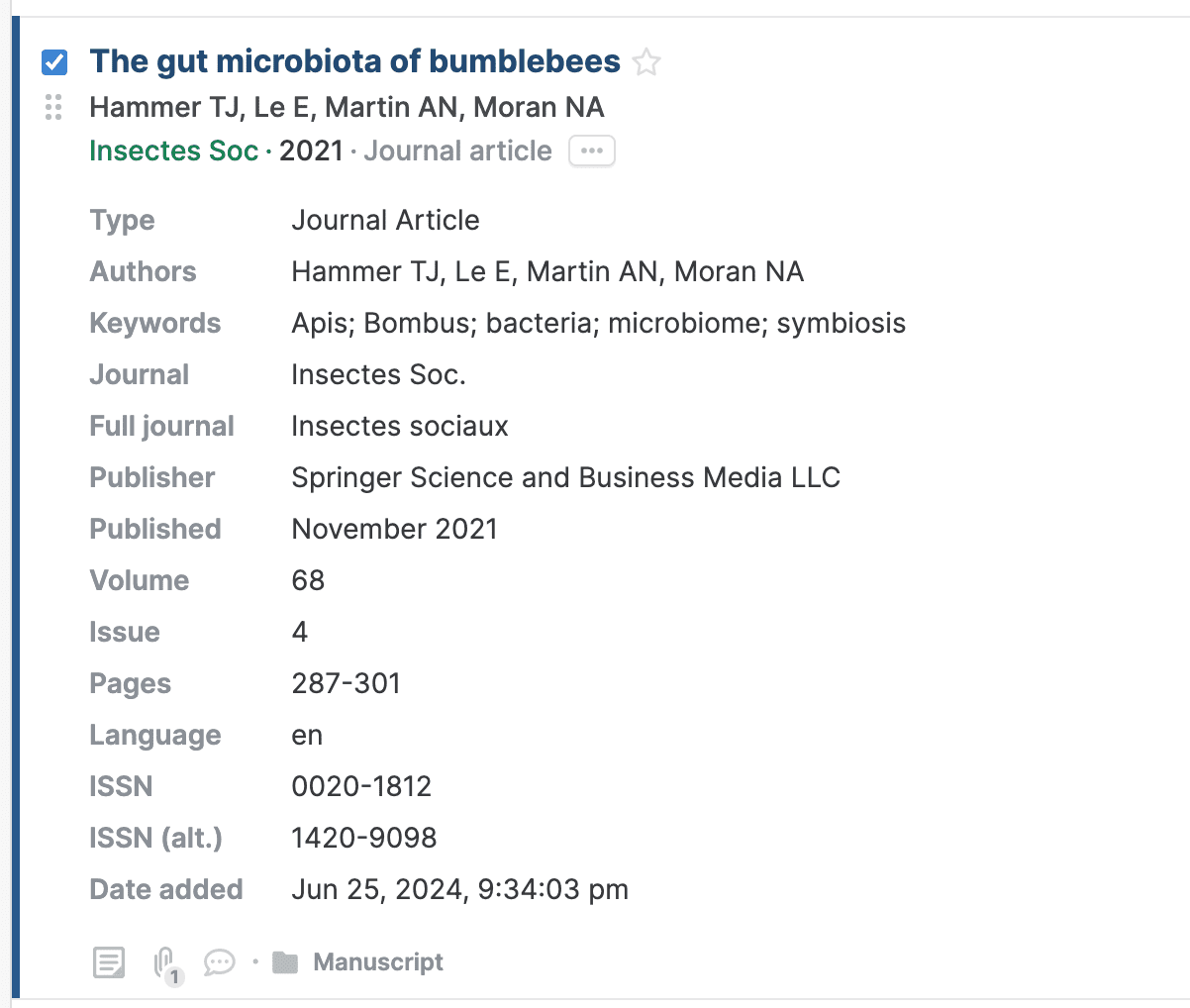Open the paperclip attachment icon
1190x1008 pixels.
pyautogui.click(x=165, y=962)
